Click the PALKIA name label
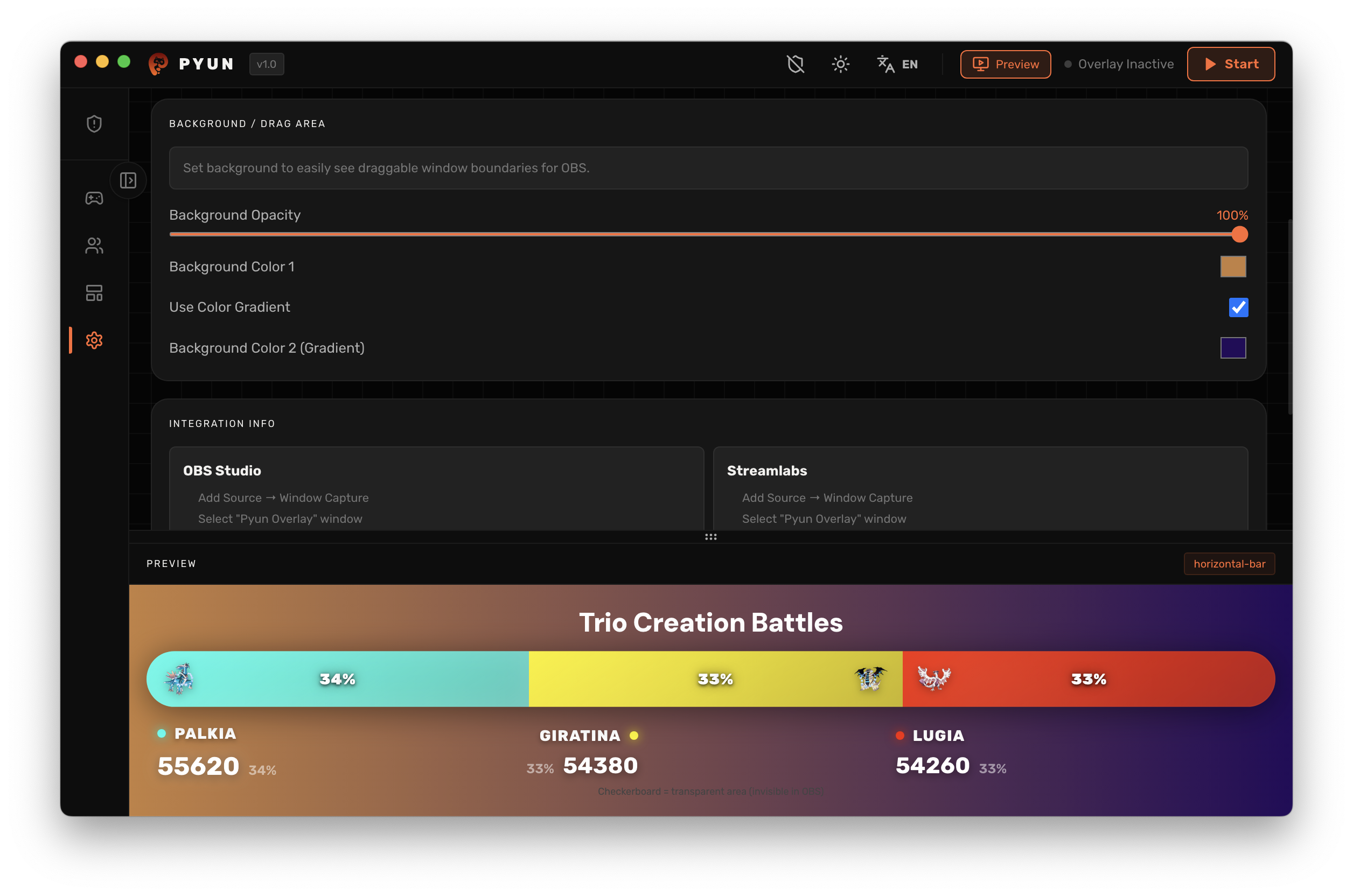Screen dimensions: 1353x896 [x=205, y=734]
